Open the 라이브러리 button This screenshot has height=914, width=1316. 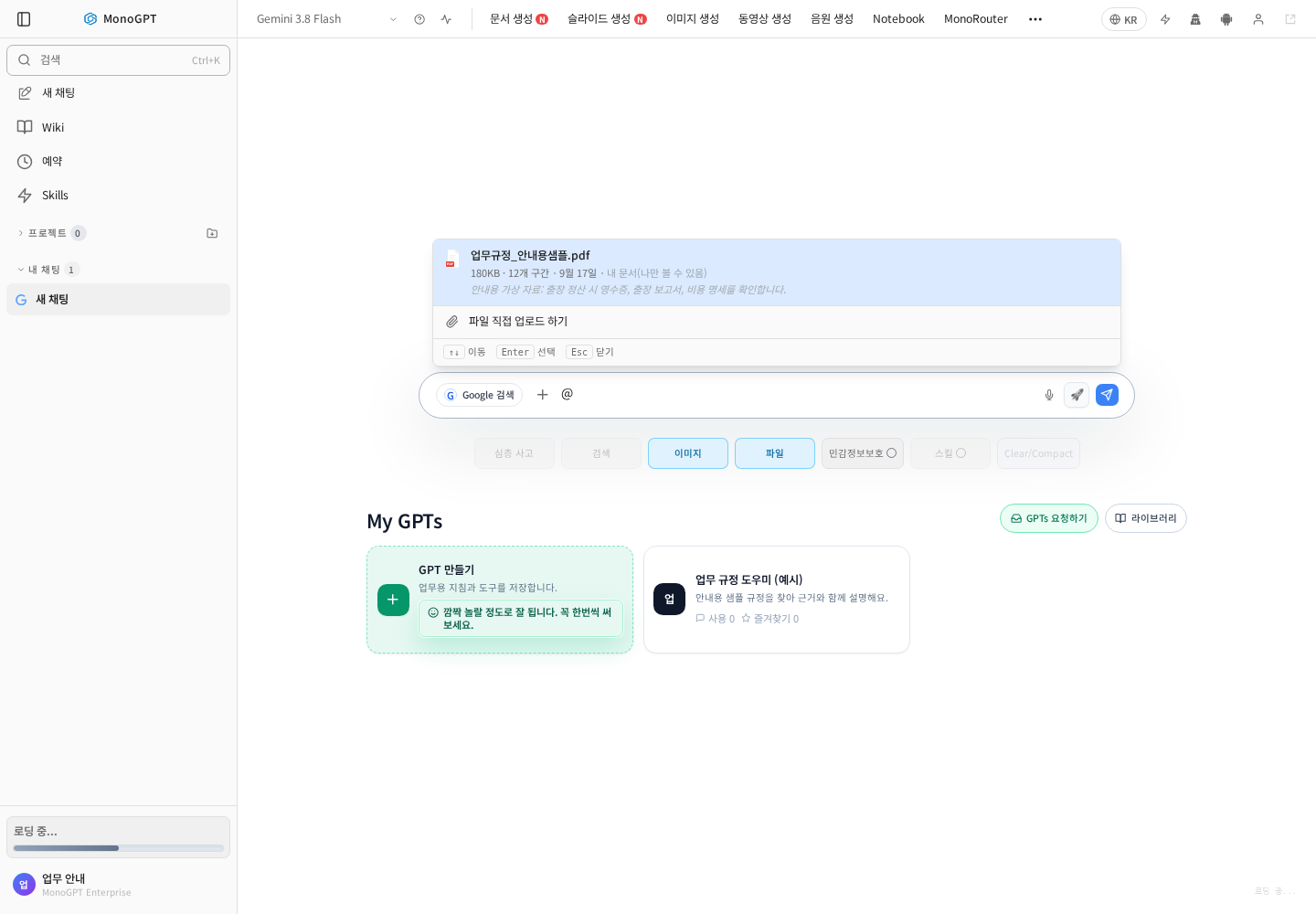1146,518
